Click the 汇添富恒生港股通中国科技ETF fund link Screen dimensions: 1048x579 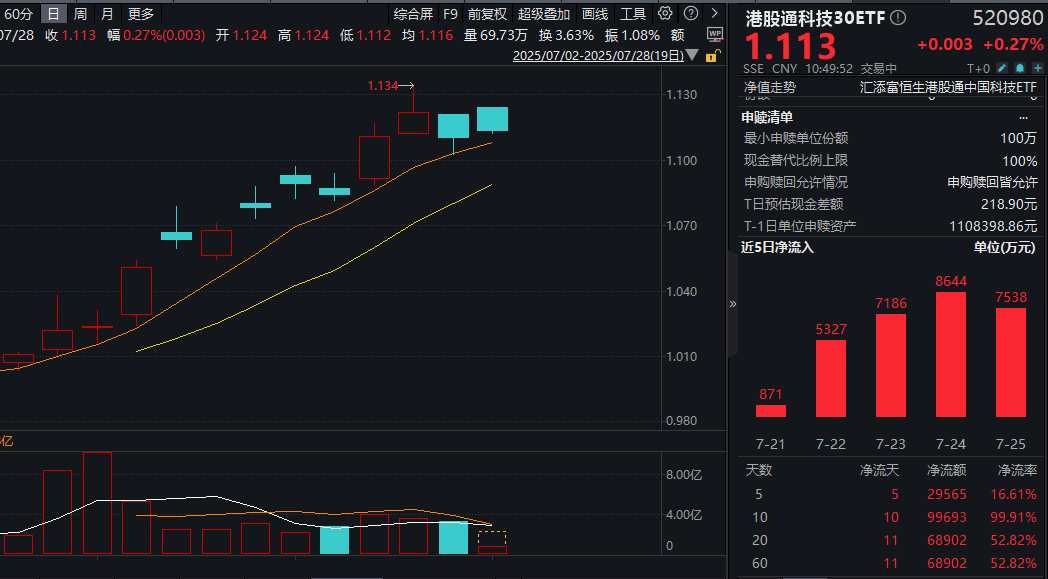pyautogui.click(x=950, y=88)
